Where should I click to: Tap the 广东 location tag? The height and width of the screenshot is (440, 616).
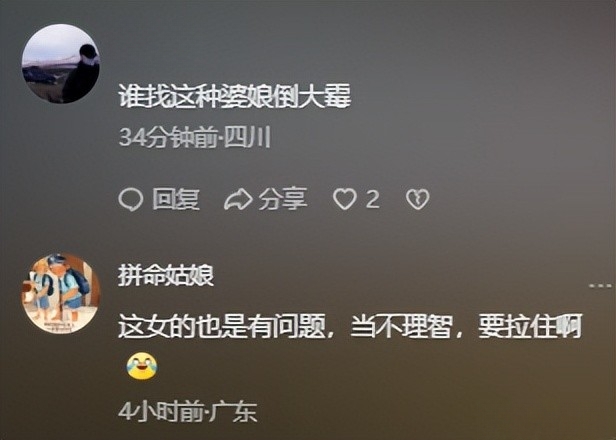pyautogui.click(x=234, y=412)
